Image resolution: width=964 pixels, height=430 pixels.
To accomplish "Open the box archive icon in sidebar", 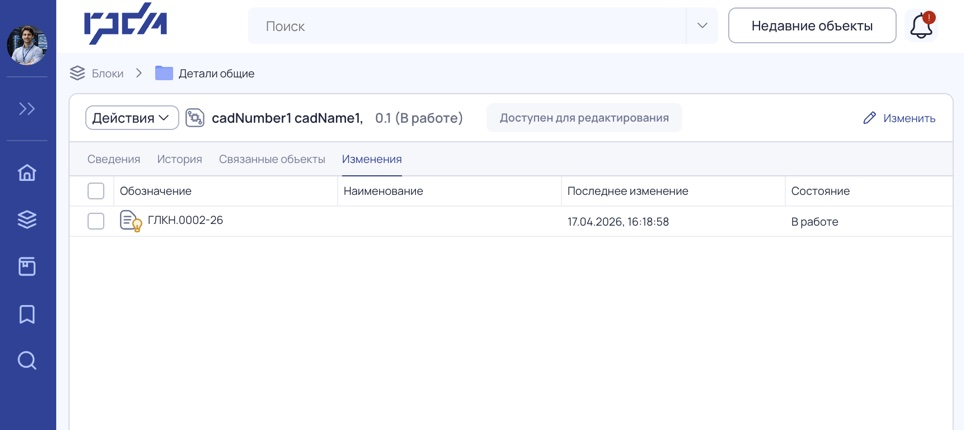I will click(26, 267).
